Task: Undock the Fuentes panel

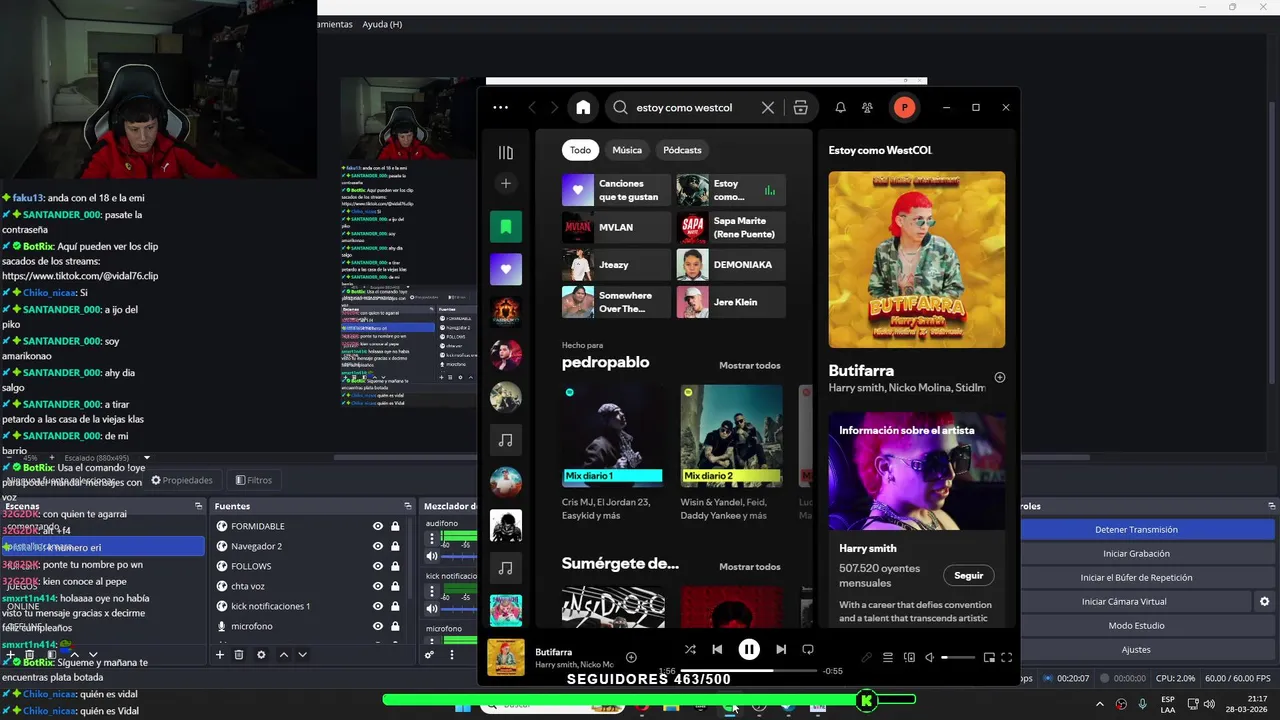Action: coord(407,506)
